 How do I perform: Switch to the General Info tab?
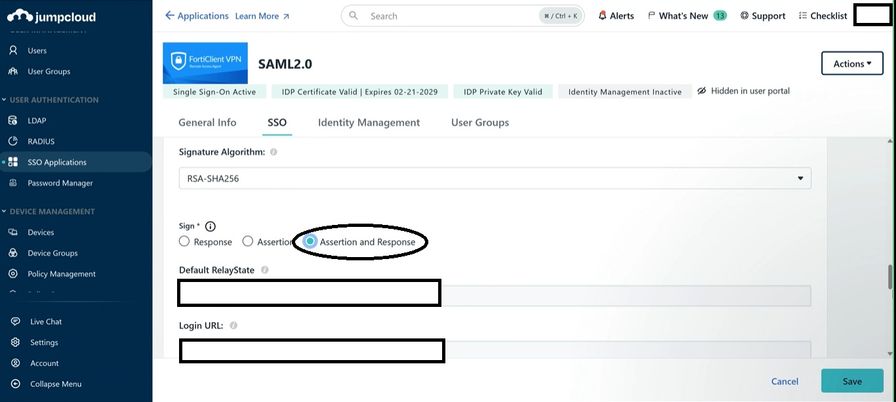click(x=207, y=122)
